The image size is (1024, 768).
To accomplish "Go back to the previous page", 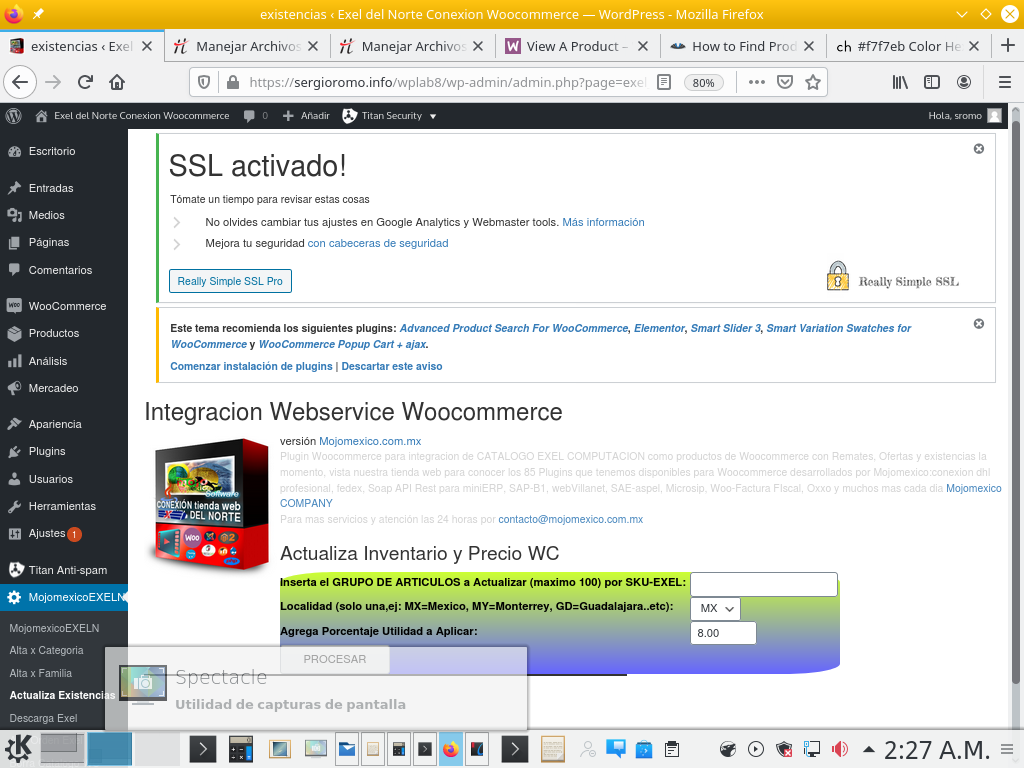I will (x=20, y=82).
